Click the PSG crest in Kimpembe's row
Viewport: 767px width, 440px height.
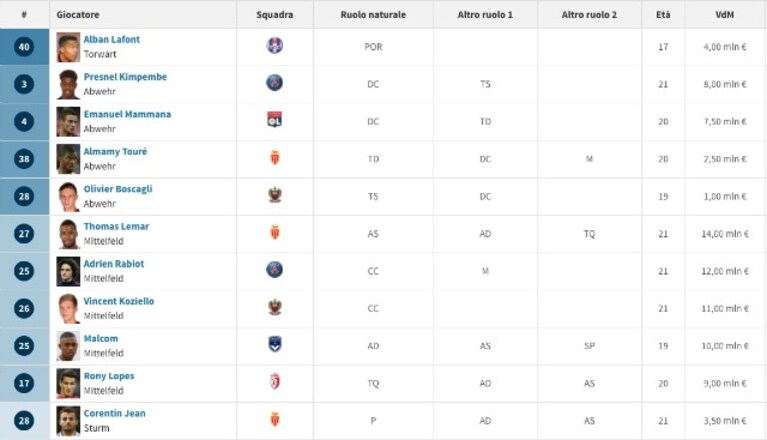[275, 83]
